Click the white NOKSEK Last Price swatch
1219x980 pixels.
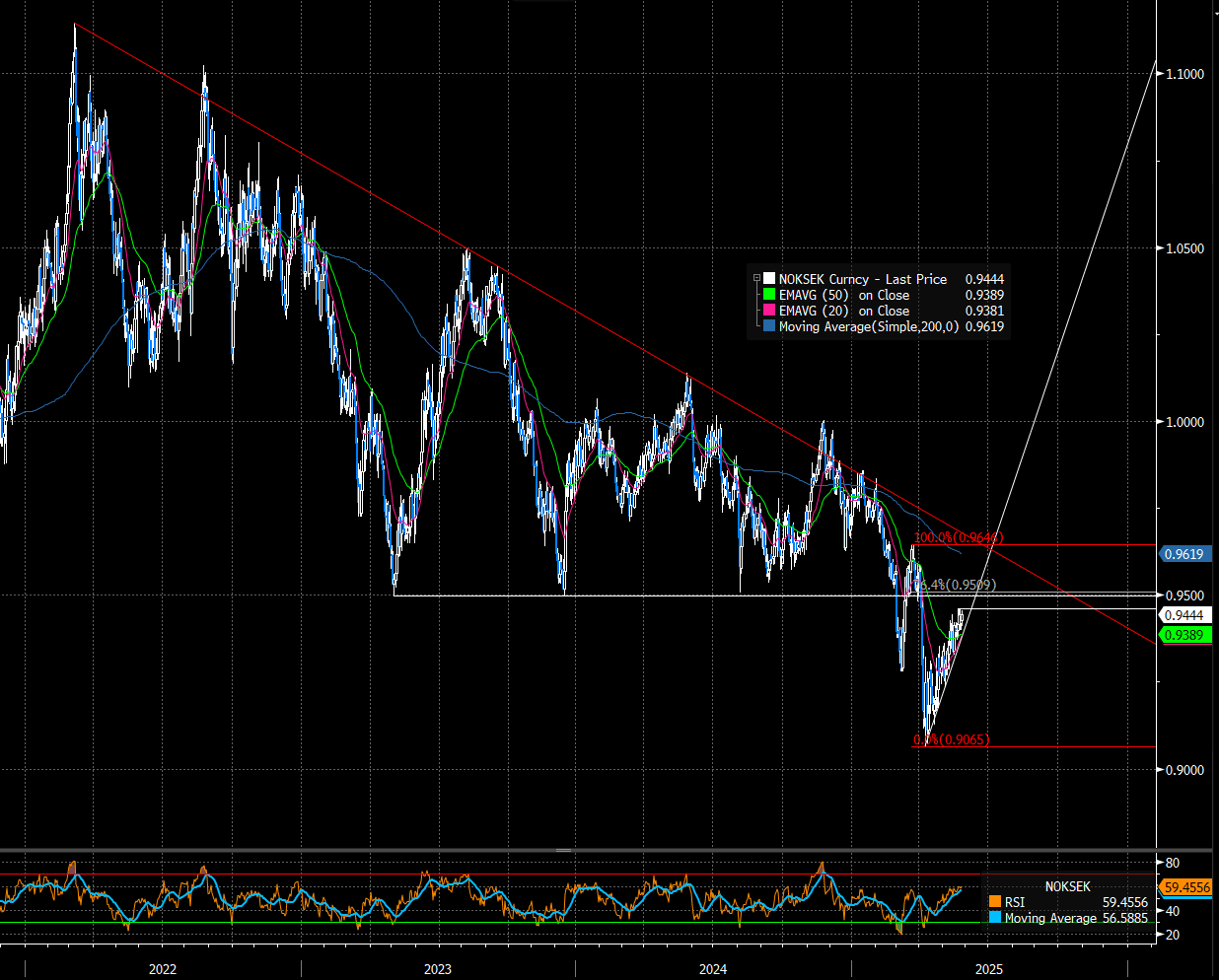tap(769, 279)
